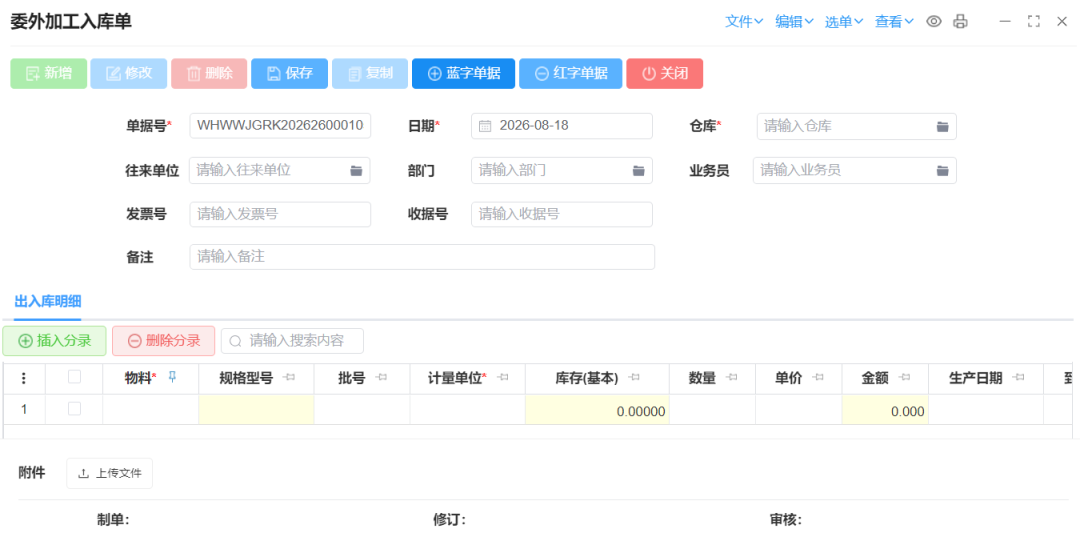Click the 复制 button
This screenshot has width=1080, height=533.
pos(370,74)
